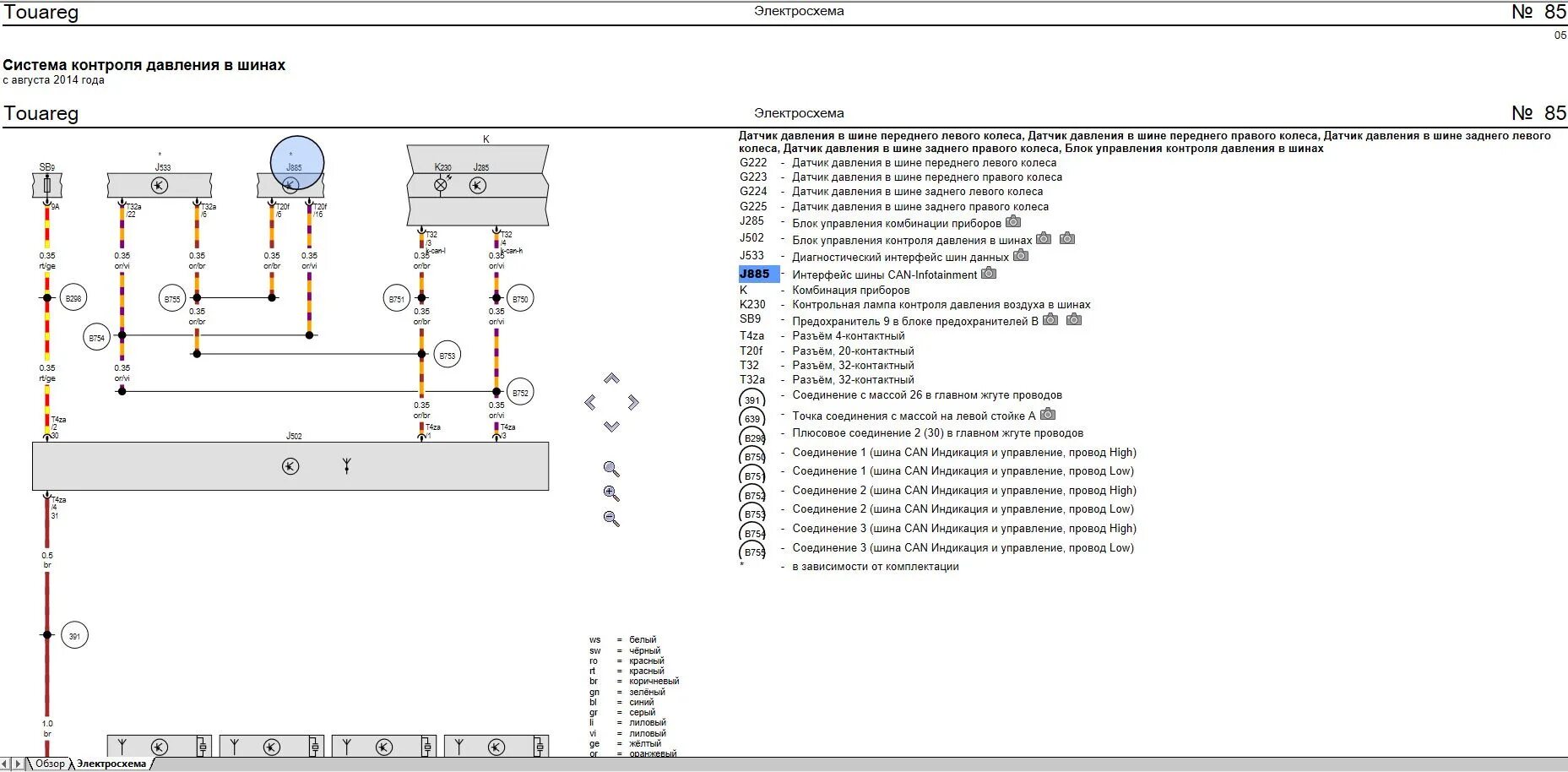Pan the diagram right with the right arrow
Viewport: 1568px width, 772px height.
pos(633,402)
